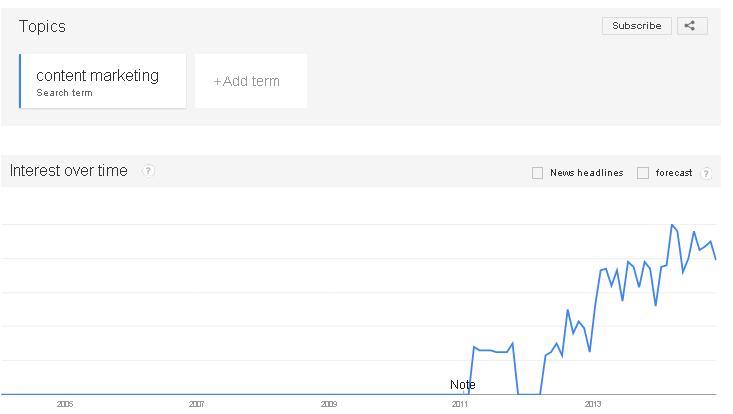This screenshot has height=414, width=733.
Task: Click the Interest over time heading
Action: 69,171
